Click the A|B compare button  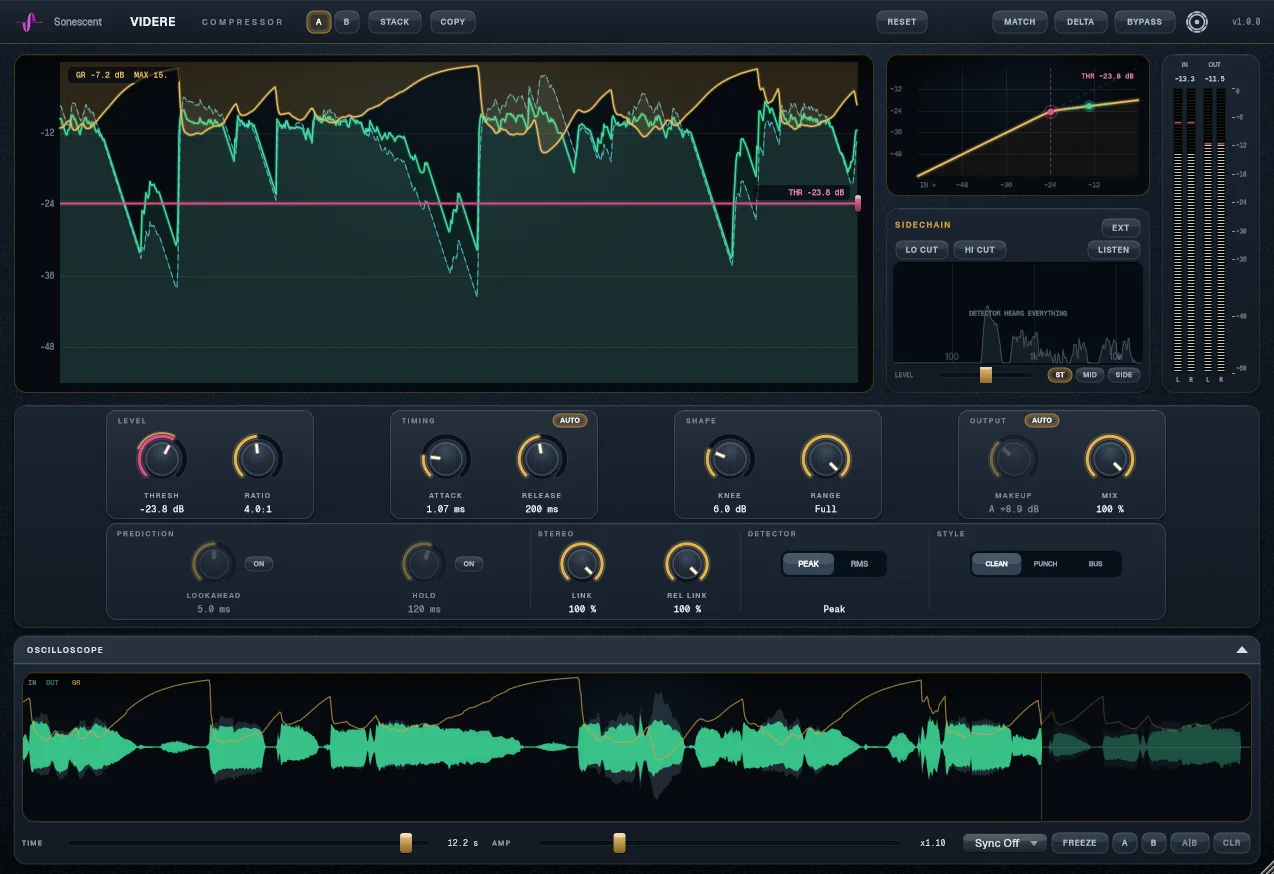coord(1189,843)
